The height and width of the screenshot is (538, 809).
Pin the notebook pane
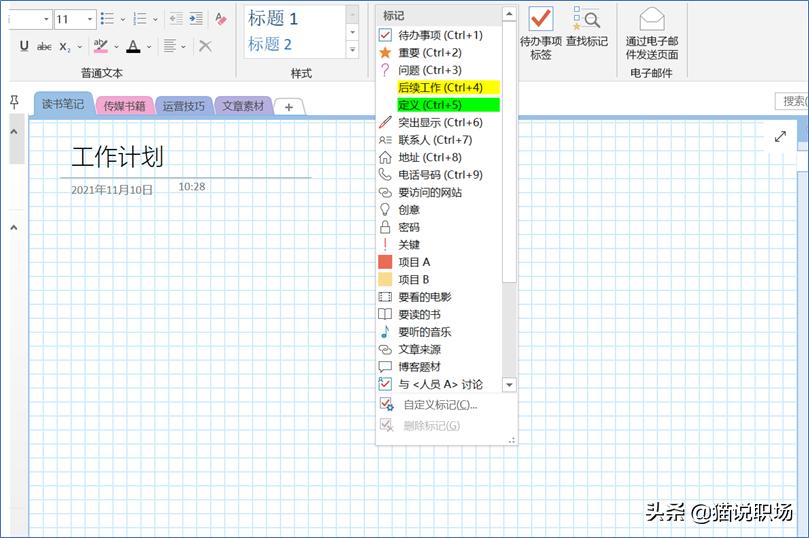click(x=14, y=102)
